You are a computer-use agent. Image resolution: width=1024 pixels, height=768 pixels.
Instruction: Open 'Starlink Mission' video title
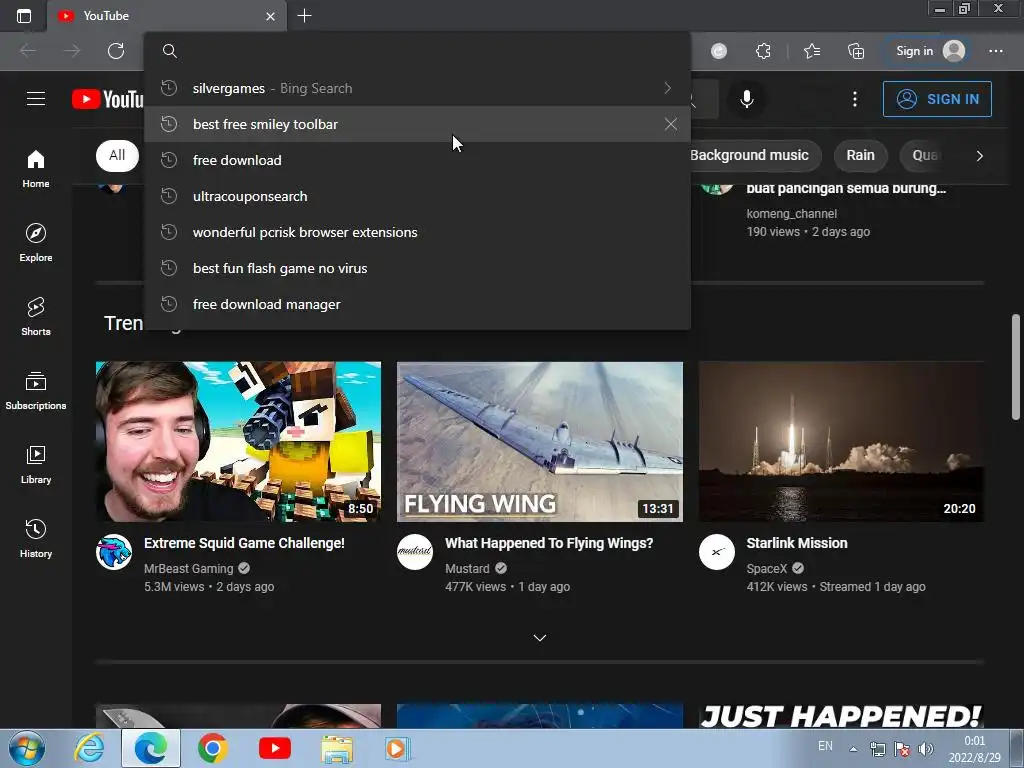797,543
